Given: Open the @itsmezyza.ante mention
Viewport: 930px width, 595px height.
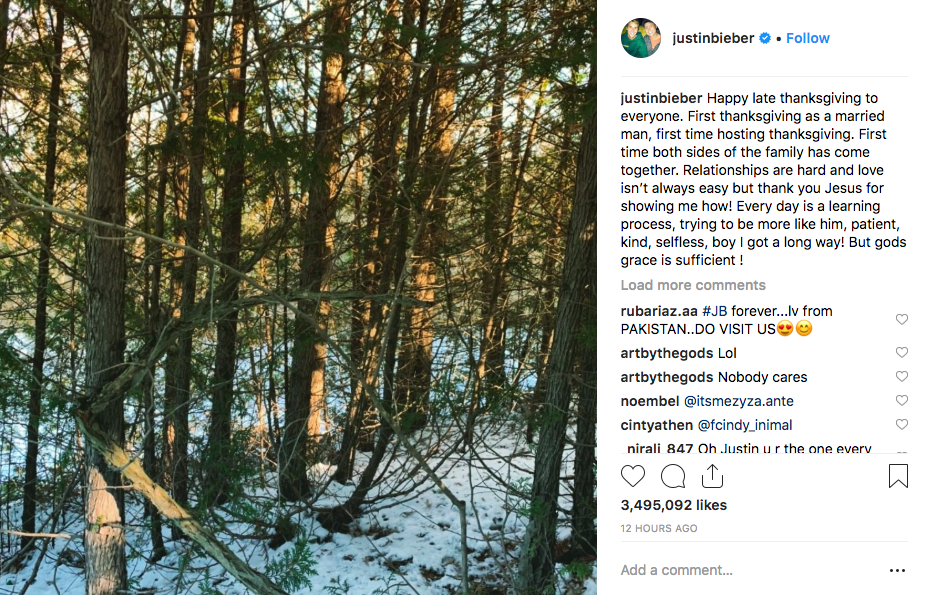Looking at the screenshot, I should coord(738,401).
